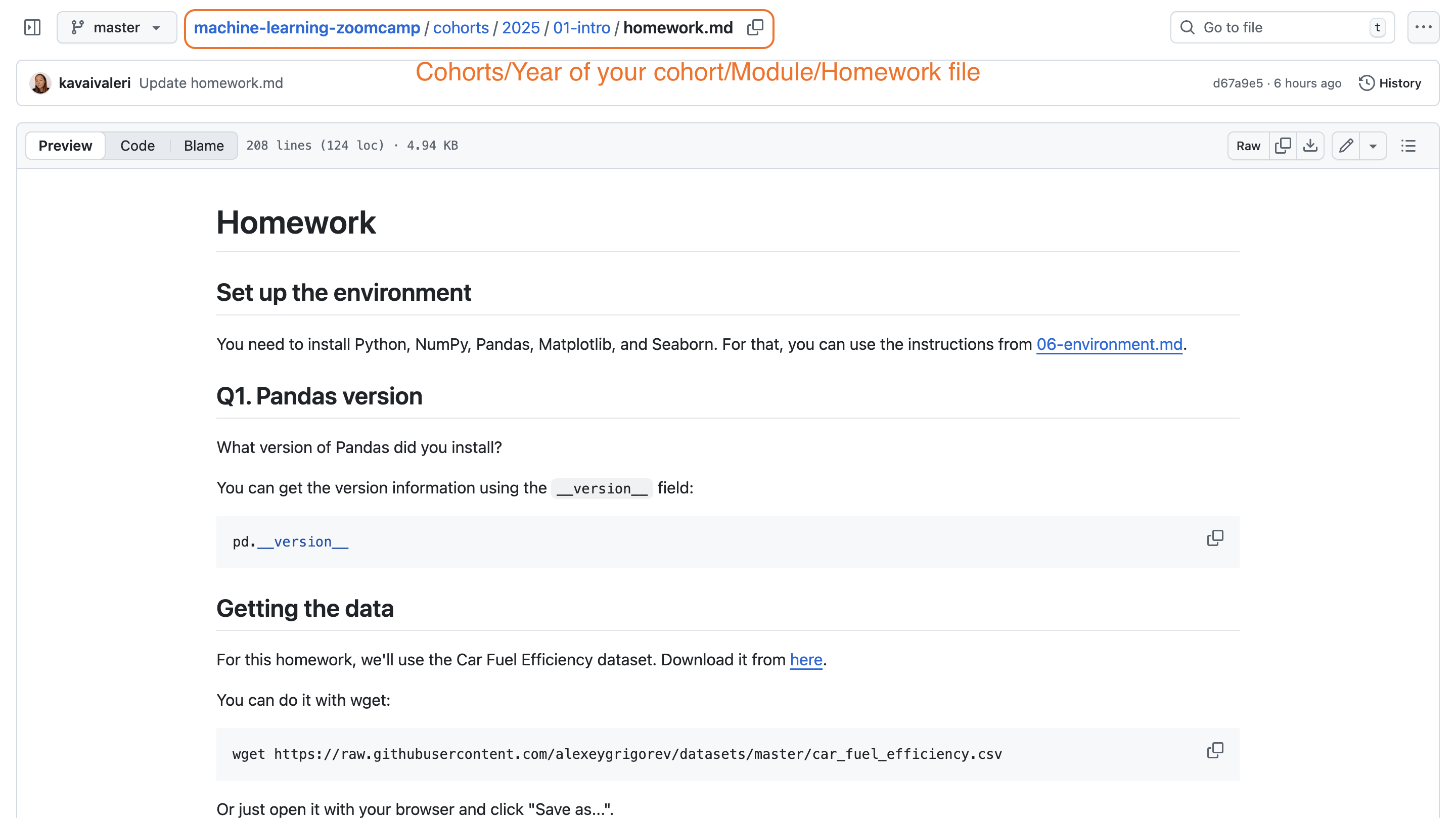The width and height of the screenshot is (1456, 818).
Task: Copy the file path icon
Action: tap(755, 27)
